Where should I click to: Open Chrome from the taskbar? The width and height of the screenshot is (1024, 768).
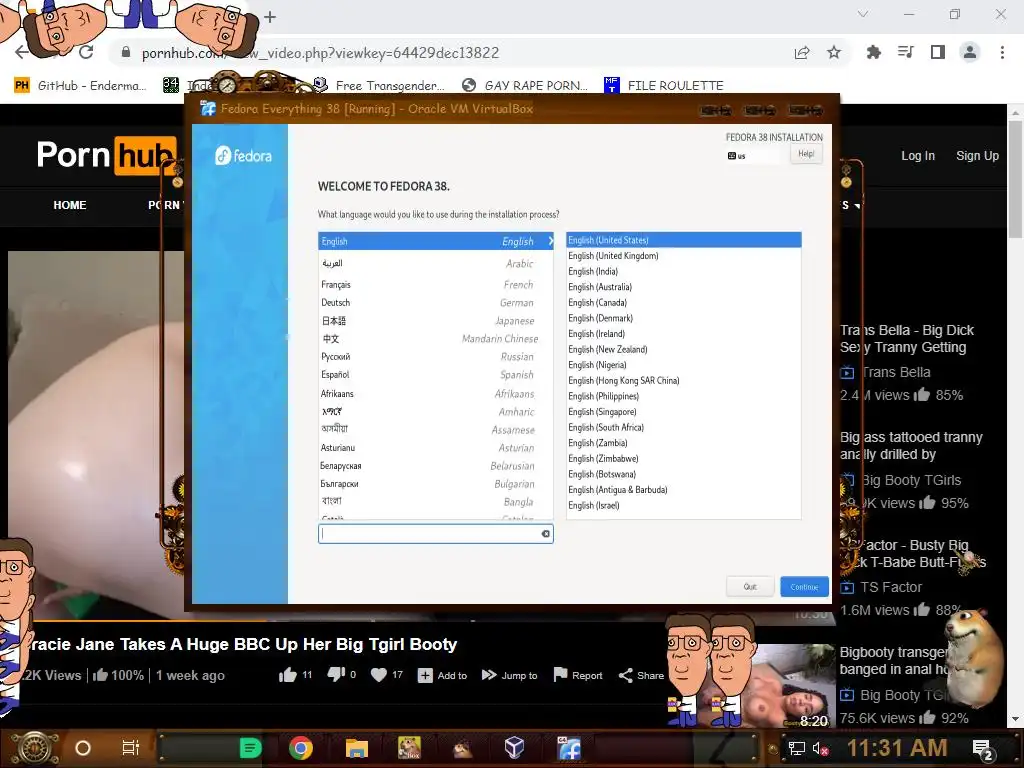click(x=301, y=748)
